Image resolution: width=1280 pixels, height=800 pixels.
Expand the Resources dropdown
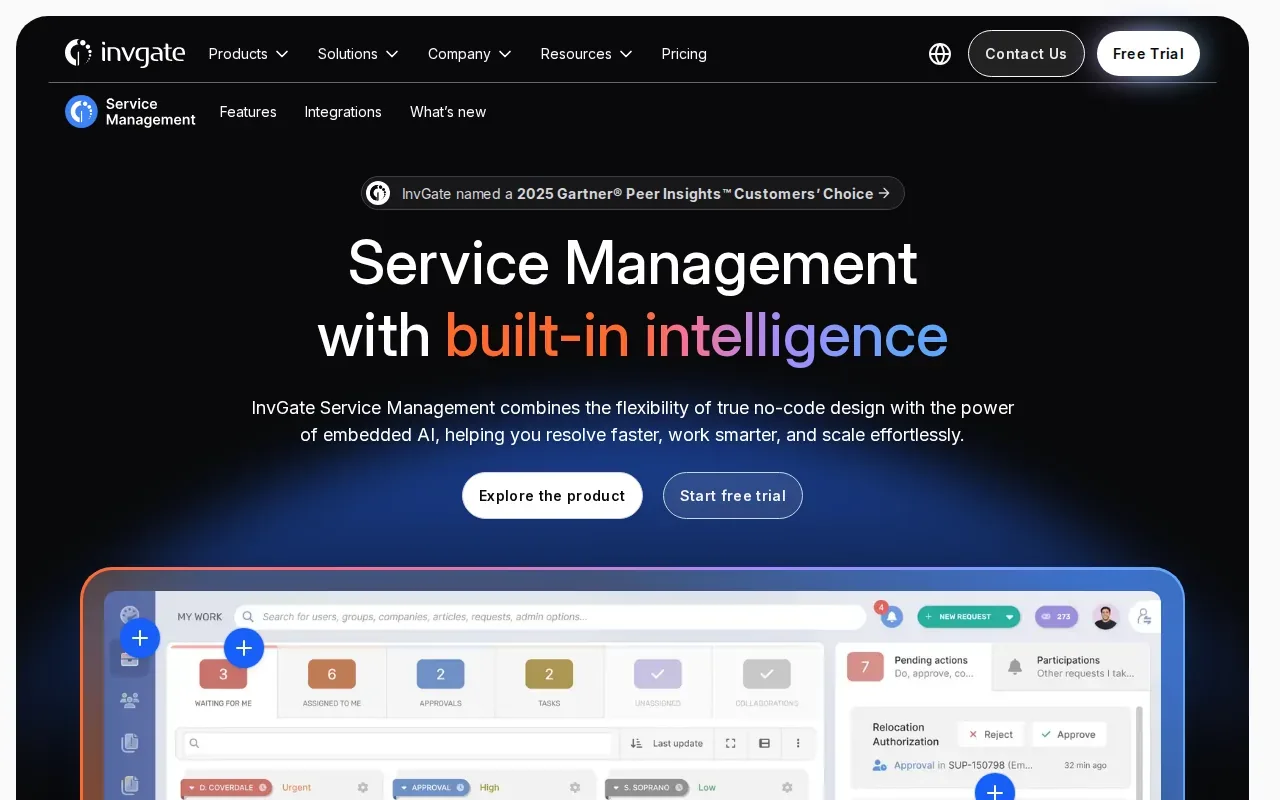(x=587, y=54)
